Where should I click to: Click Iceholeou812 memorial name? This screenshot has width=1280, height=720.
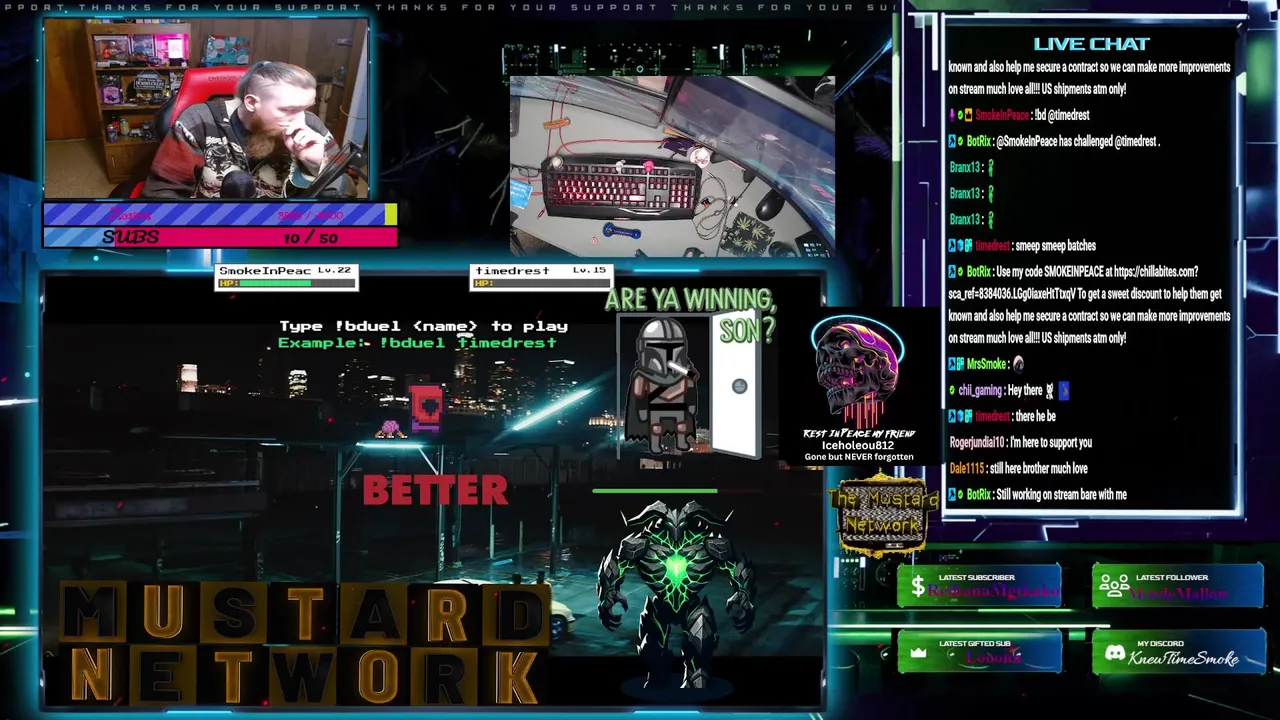pyautogui.click(x=858, y=445)
